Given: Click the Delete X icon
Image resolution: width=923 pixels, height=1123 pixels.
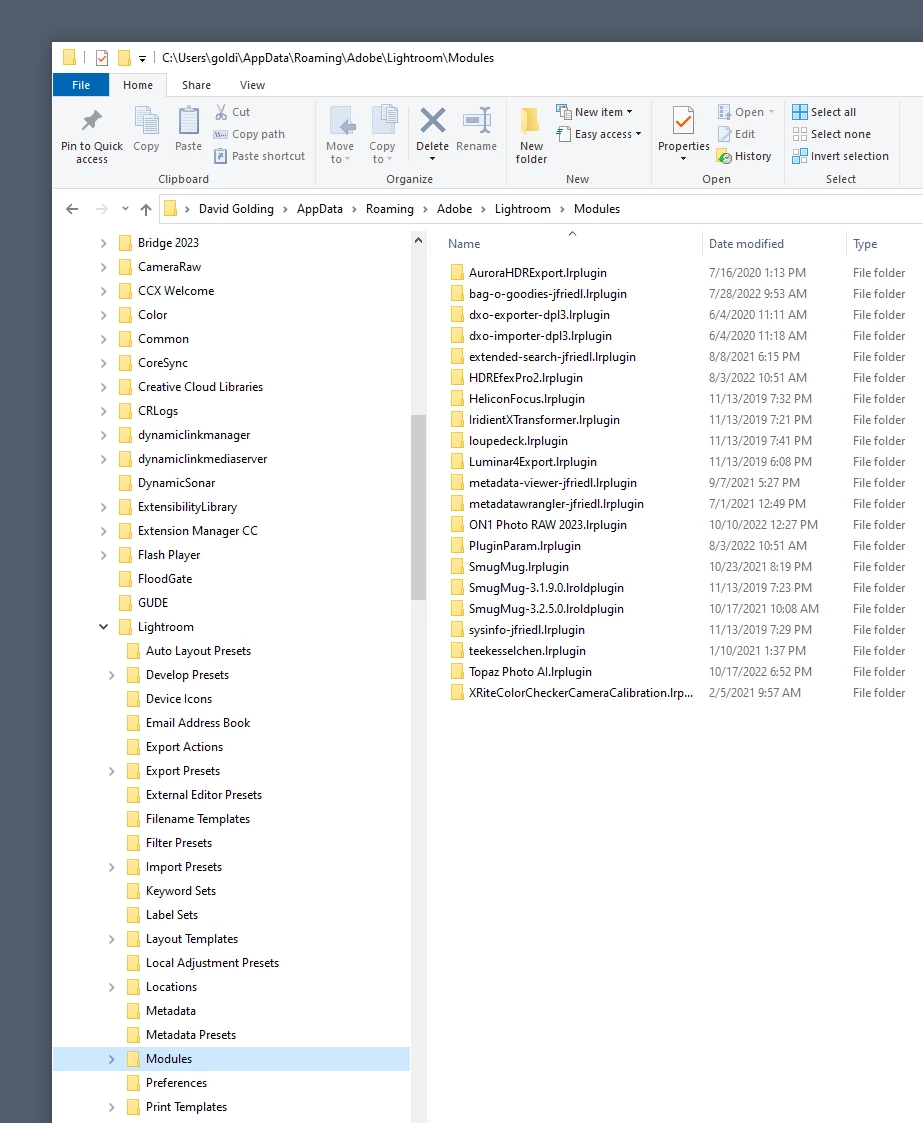Looking at the screenshot, I should (432, 120).
